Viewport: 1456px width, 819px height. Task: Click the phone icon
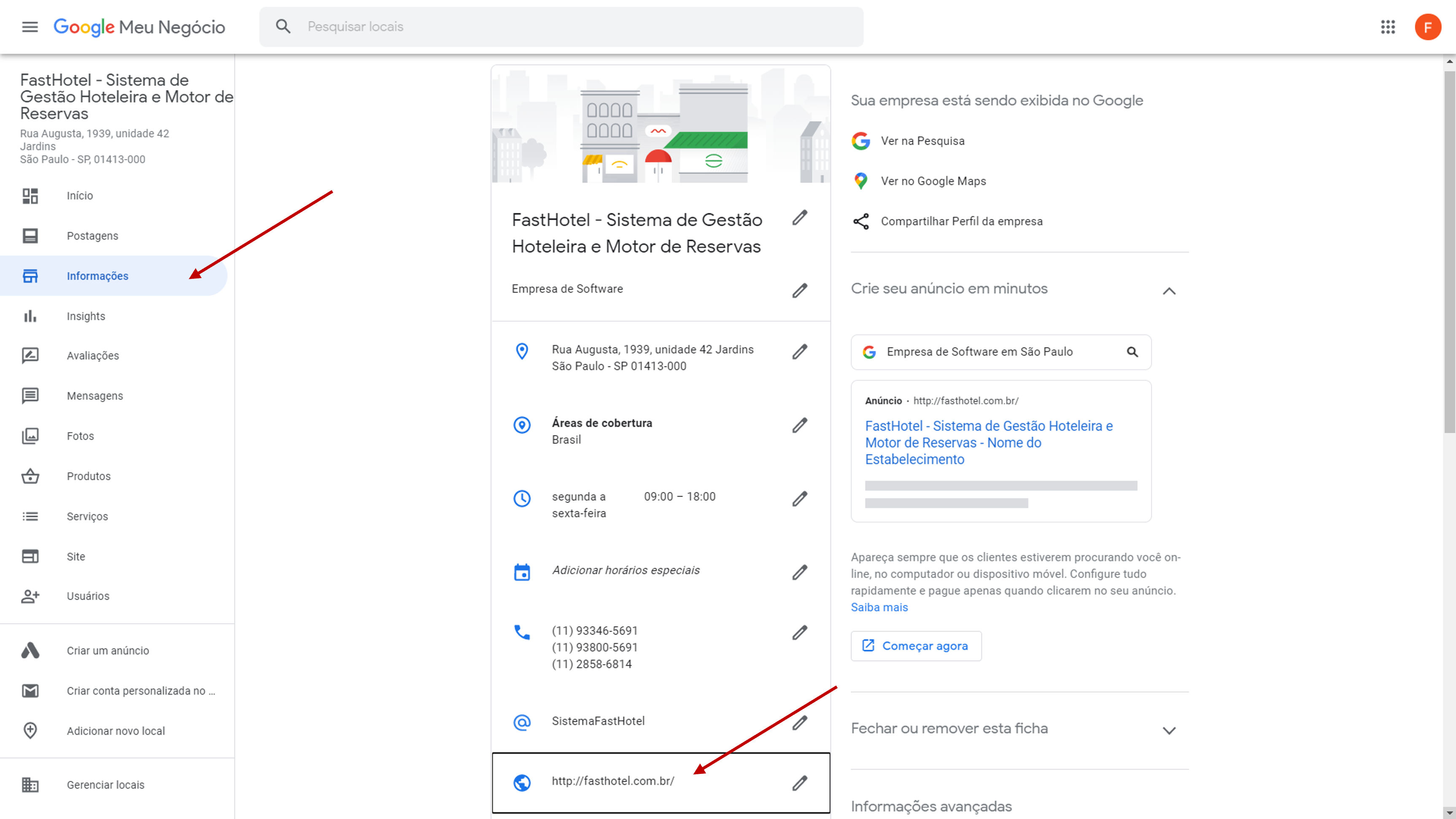(522, 632)
